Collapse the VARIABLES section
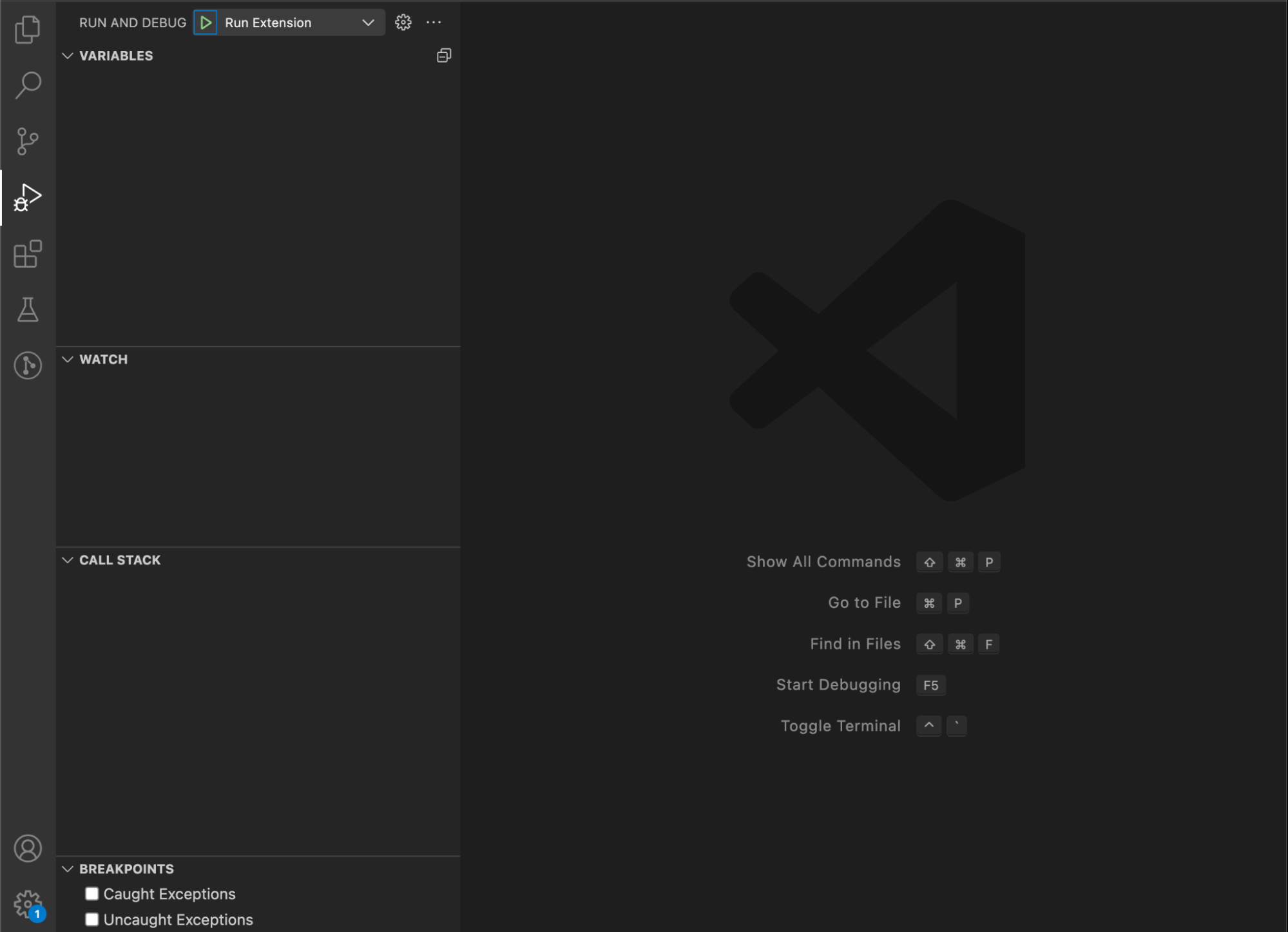 click(68, 56)
